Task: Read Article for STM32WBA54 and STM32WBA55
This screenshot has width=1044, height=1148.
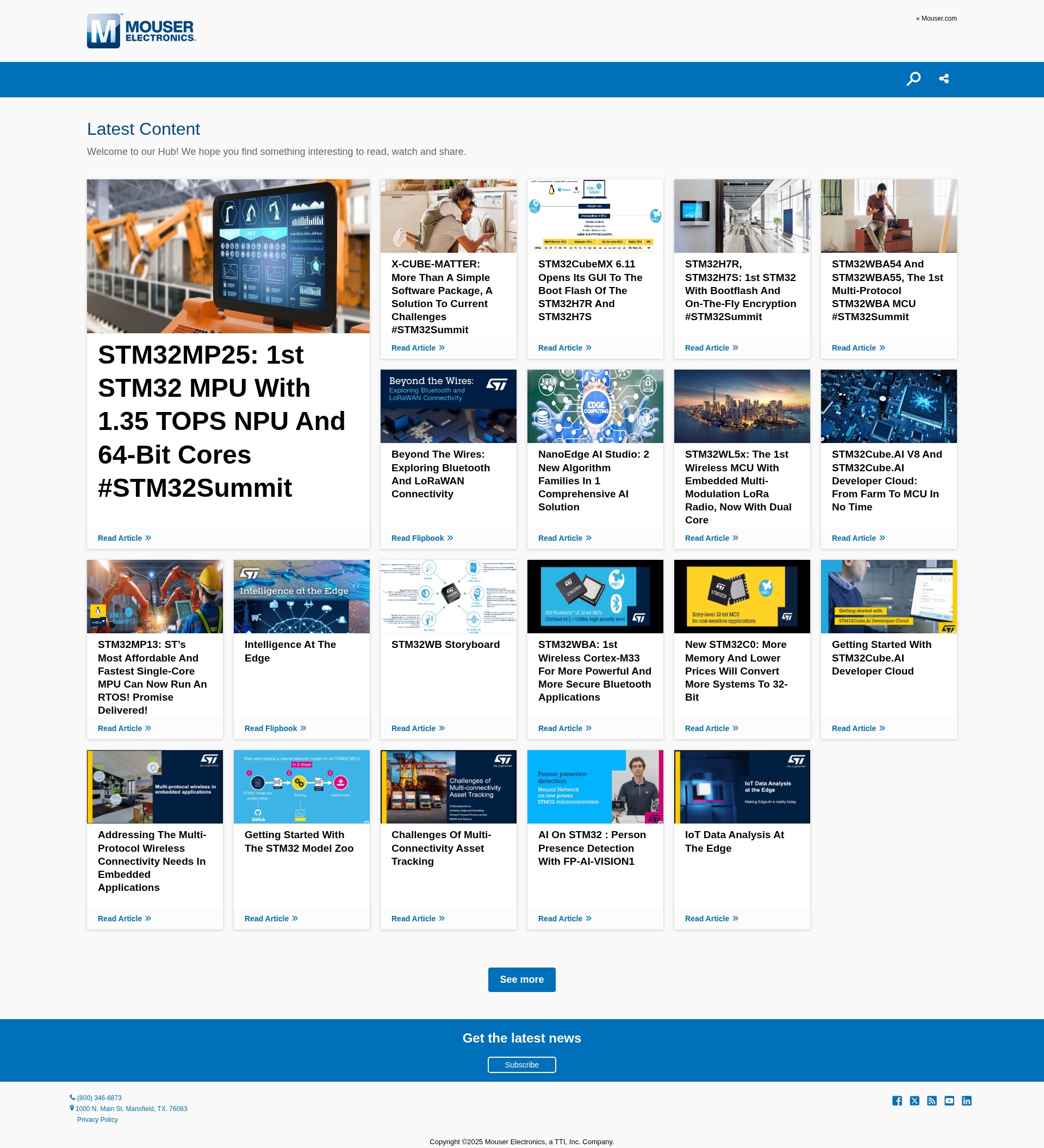Action: pos(859,348)
